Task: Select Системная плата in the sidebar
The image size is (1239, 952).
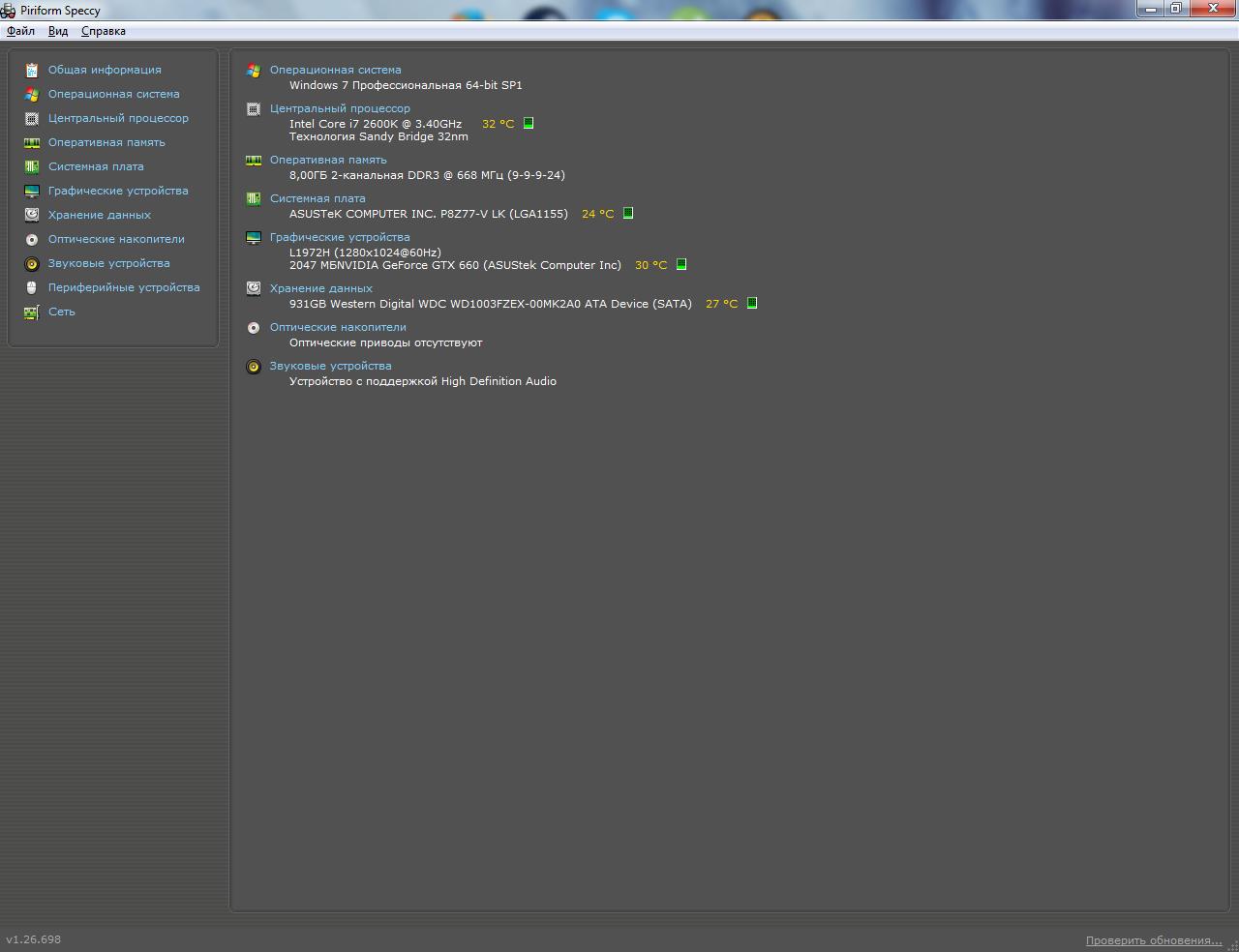Action: (x=96, y=166)
